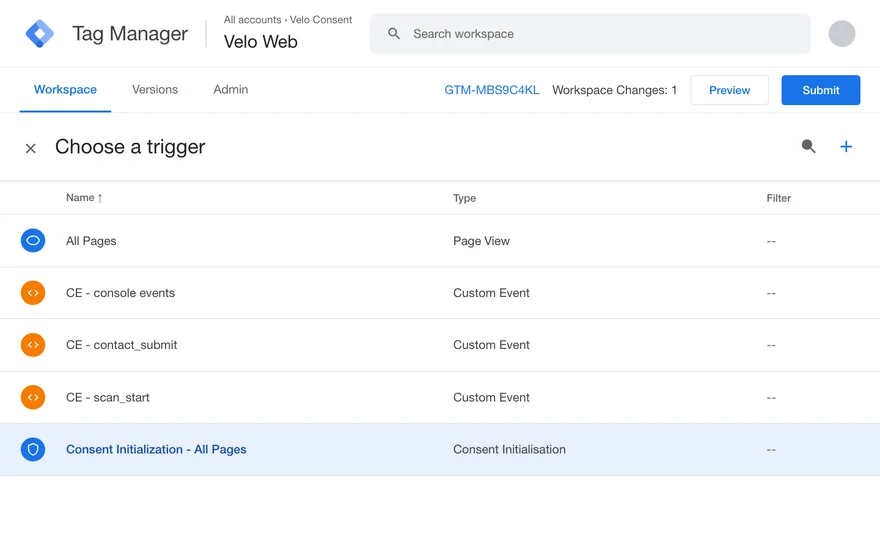Click the All Pages page view icon

click(x=33, y=241)
